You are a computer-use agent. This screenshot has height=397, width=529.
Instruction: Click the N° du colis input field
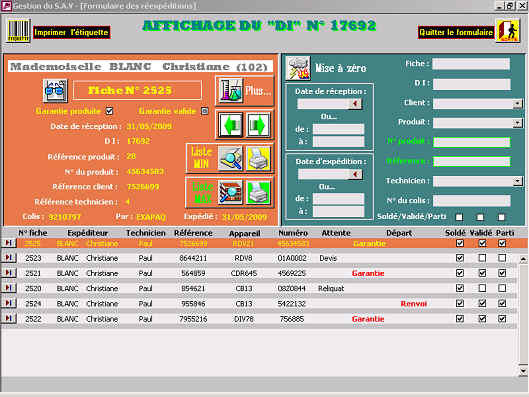click(472, 200)
